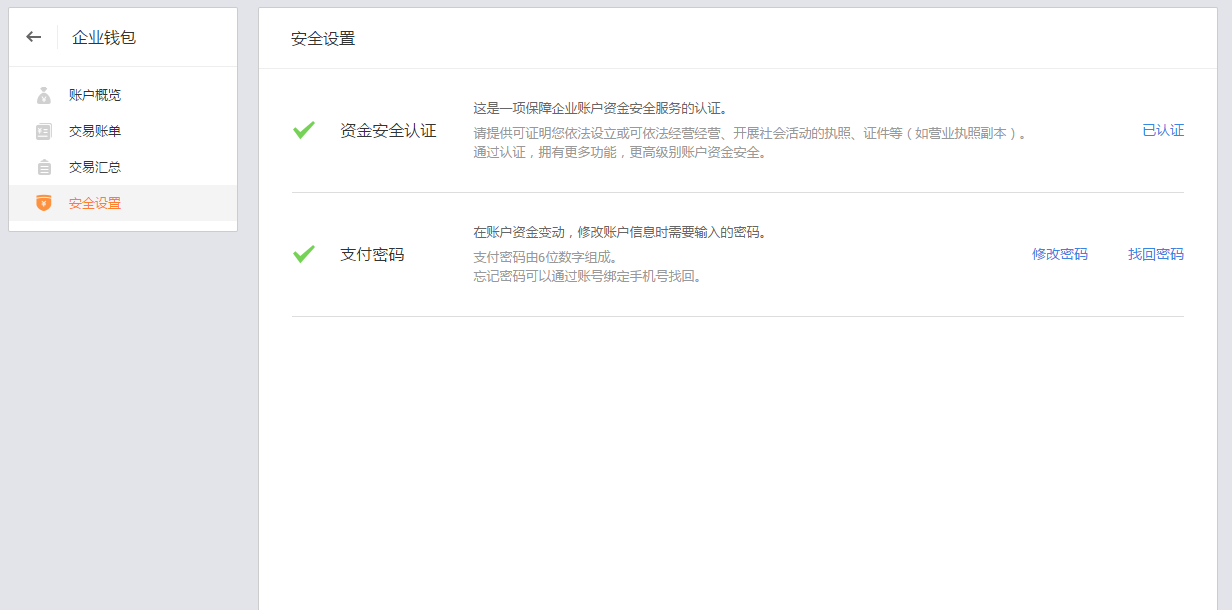Image resolution: width=1232 pixels, height=610 pixels.
Task: Click the 账户概览 person icon
Action: 43,95
